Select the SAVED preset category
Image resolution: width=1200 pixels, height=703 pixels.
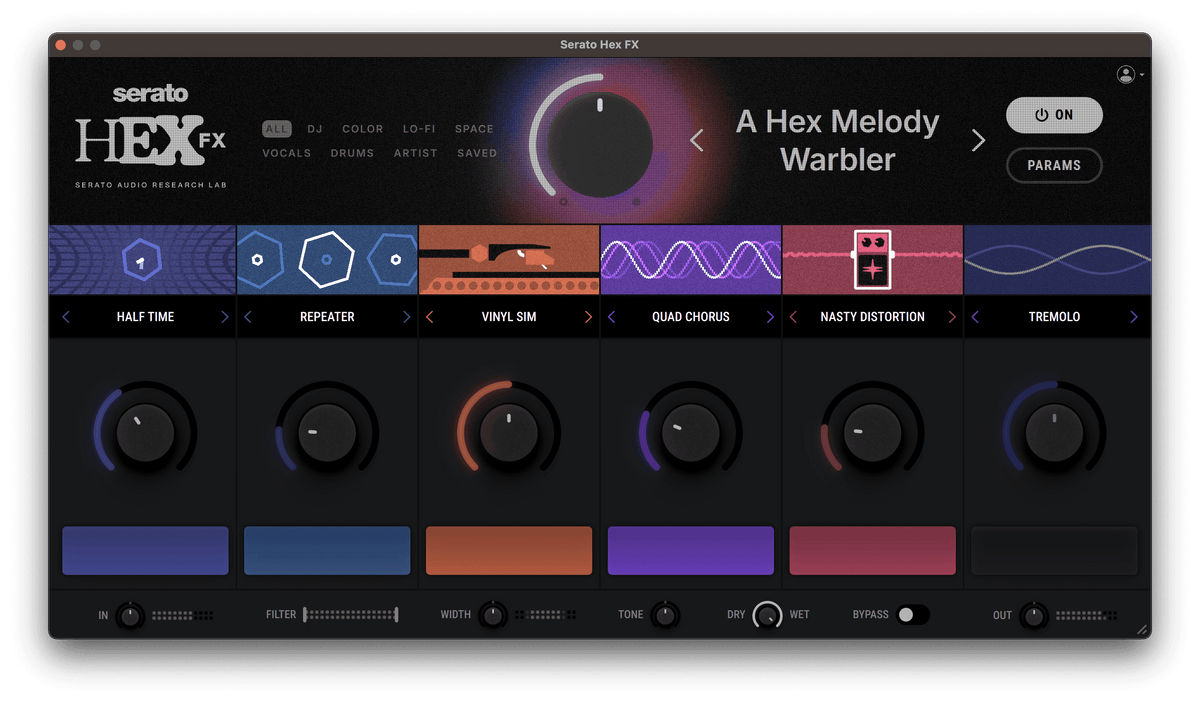[x=477, y=153]
